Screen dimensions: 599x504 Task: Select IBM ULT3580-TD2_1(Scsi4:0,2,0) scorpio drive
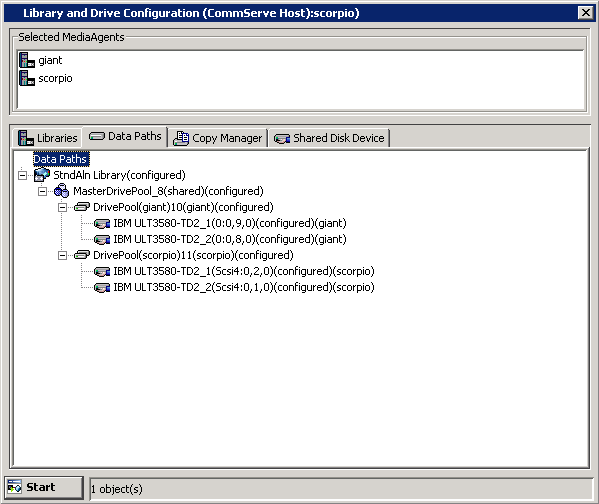pyautogui.click(x=244, y=271)
